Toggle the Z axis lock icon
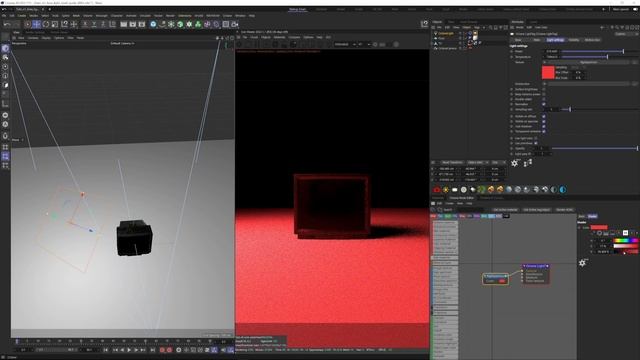The height and width of the screenshot is (360, 640). click(x=103, y=24)
